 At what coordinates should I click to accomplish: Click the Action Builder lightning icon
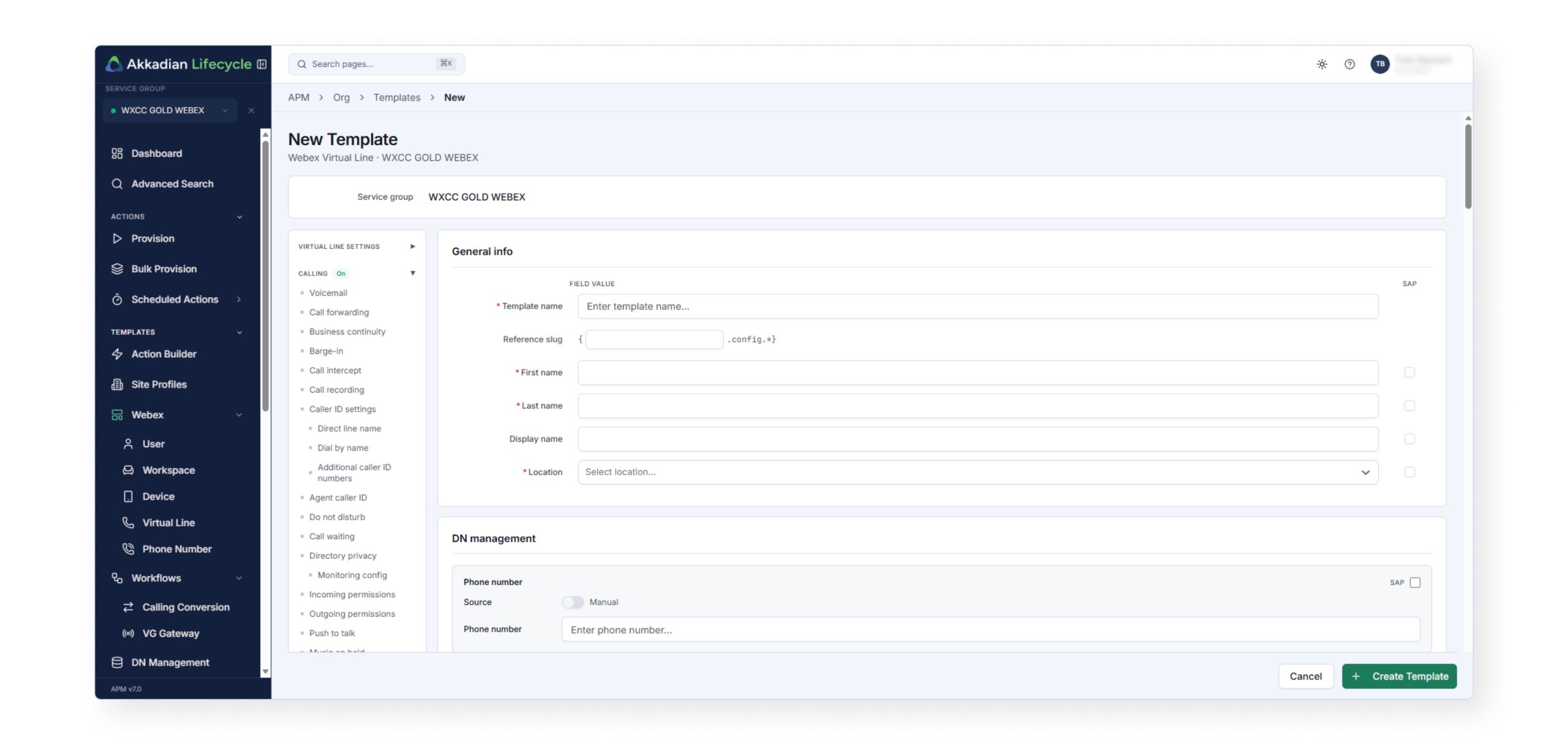point(117,354)
